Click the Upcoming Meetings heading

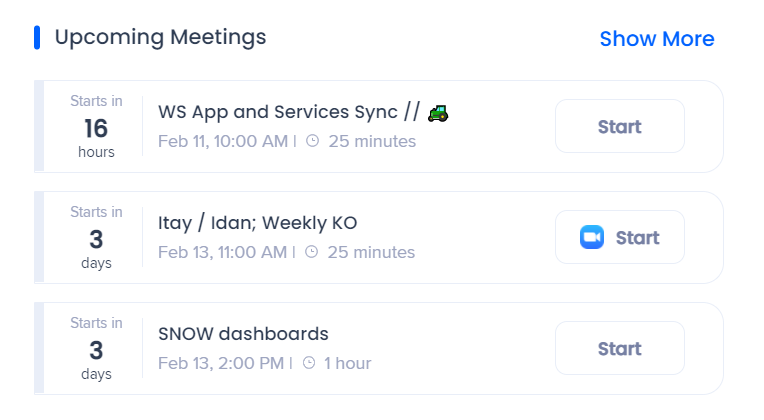[x=160, y=38]
